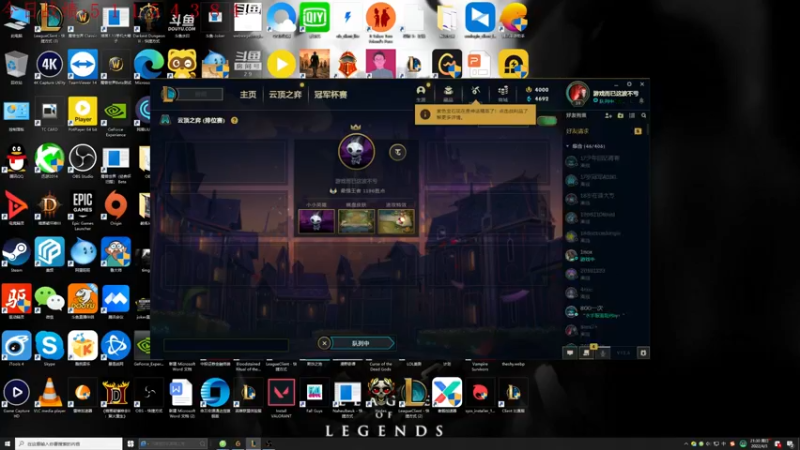Click the lobby player's Little Legend avatar
Screen dimensions: 800x450
[x=356, y=152]
